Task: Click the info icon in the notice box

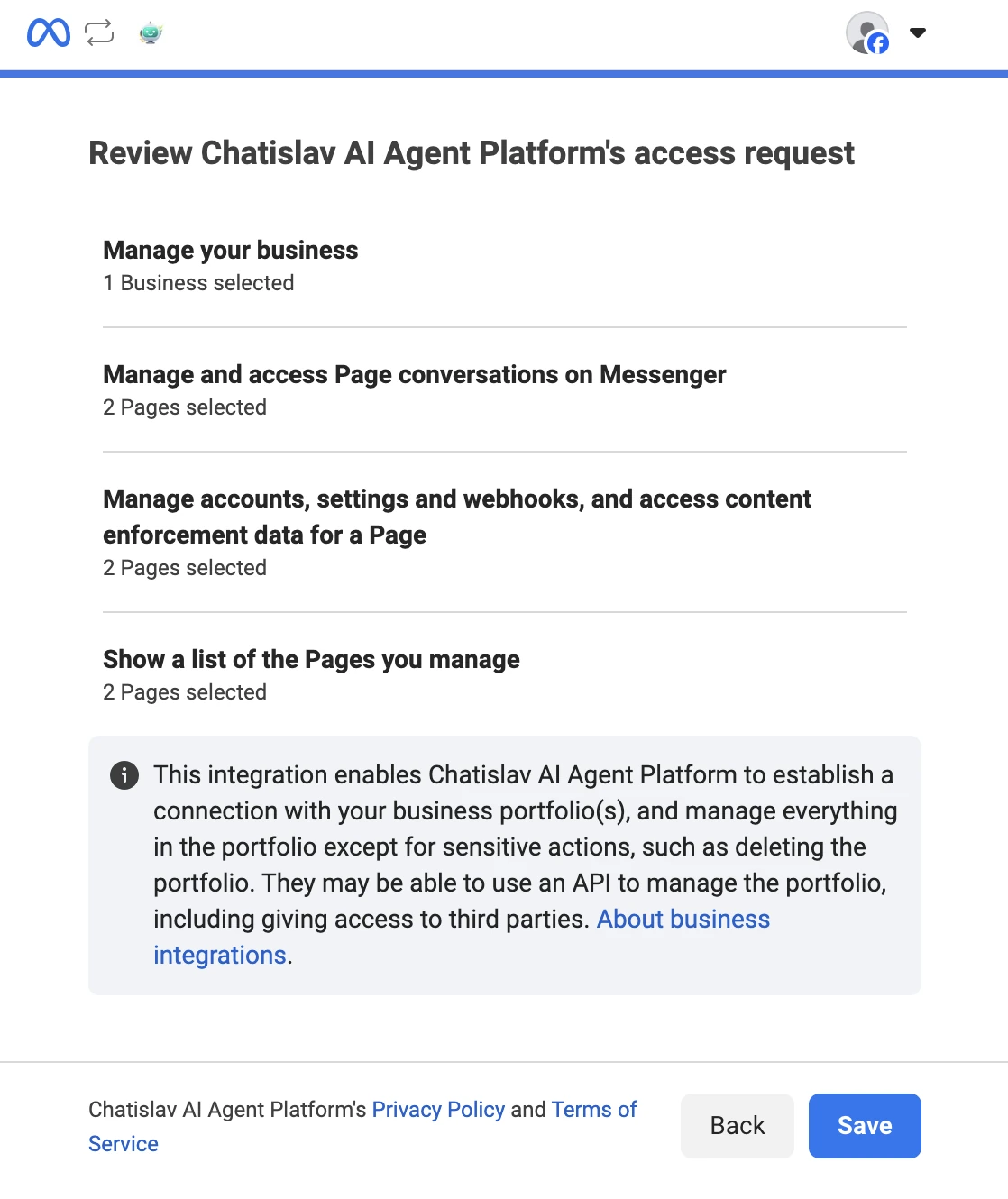Action: (124, 775)
